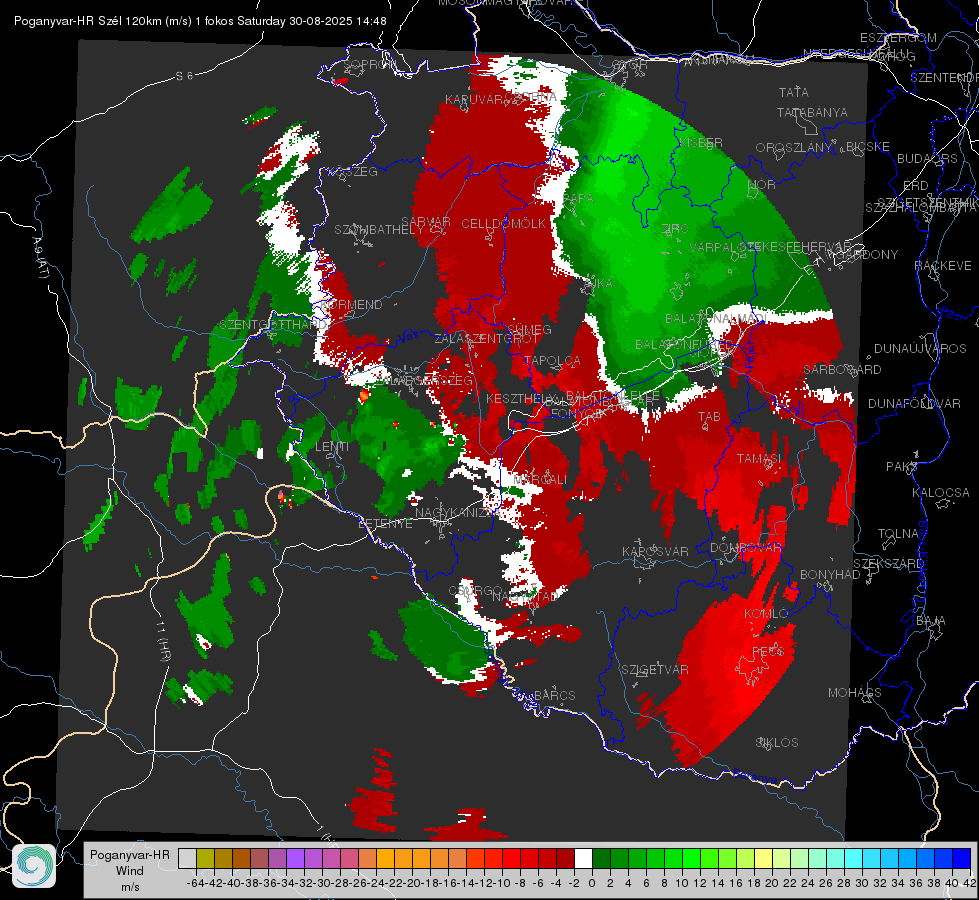Select the ZALASZENTGROT label
979x900 pixels.
tap(487, 339)
